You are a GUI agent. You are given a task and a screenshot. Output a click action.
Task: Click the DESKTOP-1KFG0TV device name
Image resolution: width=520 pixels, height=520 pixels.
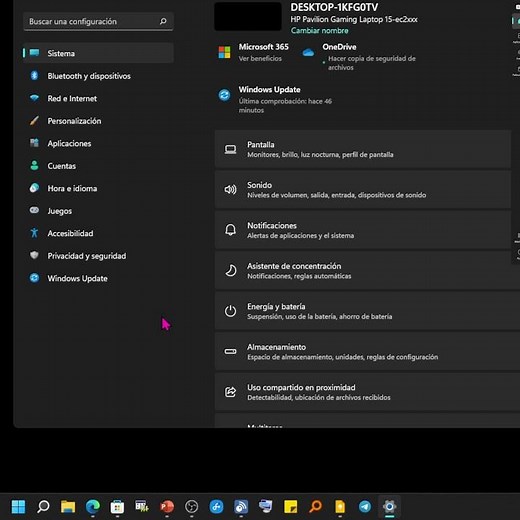pos(334,7)
